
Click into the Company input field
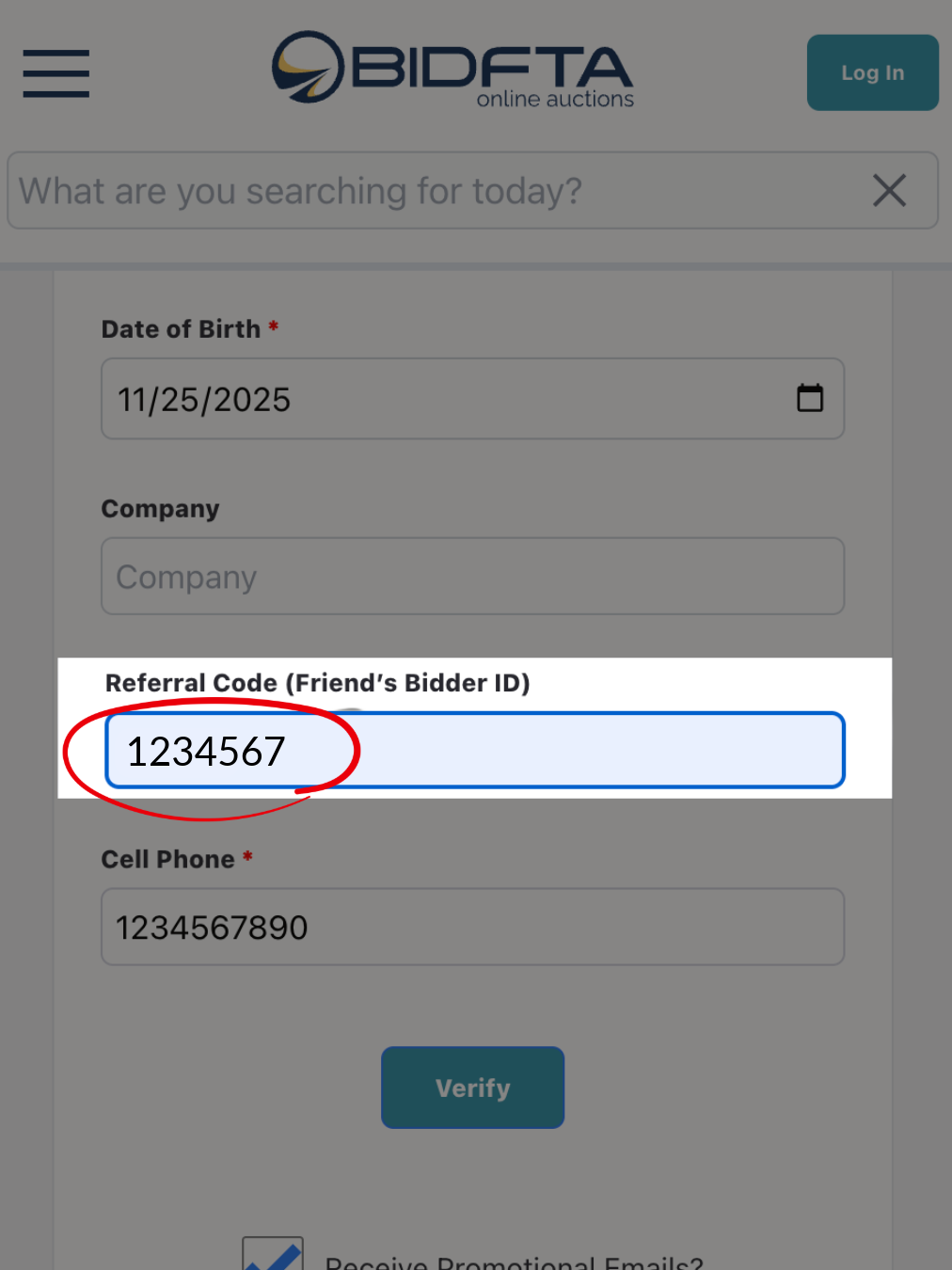coord(472,577)
